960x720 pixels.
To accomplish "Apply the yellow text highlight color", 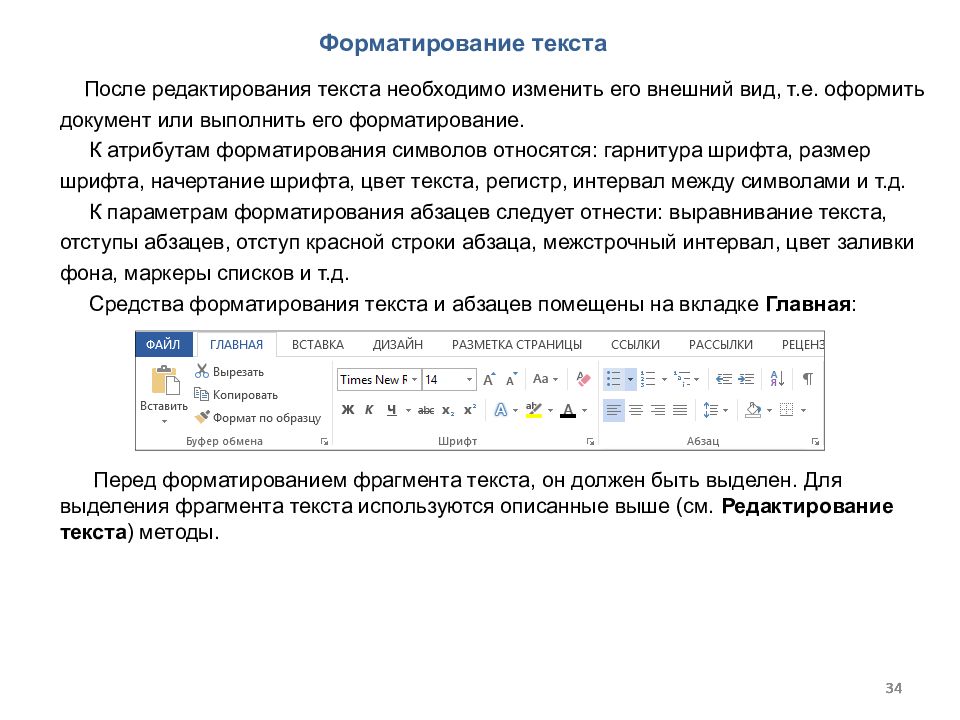I will coord(534,410).
